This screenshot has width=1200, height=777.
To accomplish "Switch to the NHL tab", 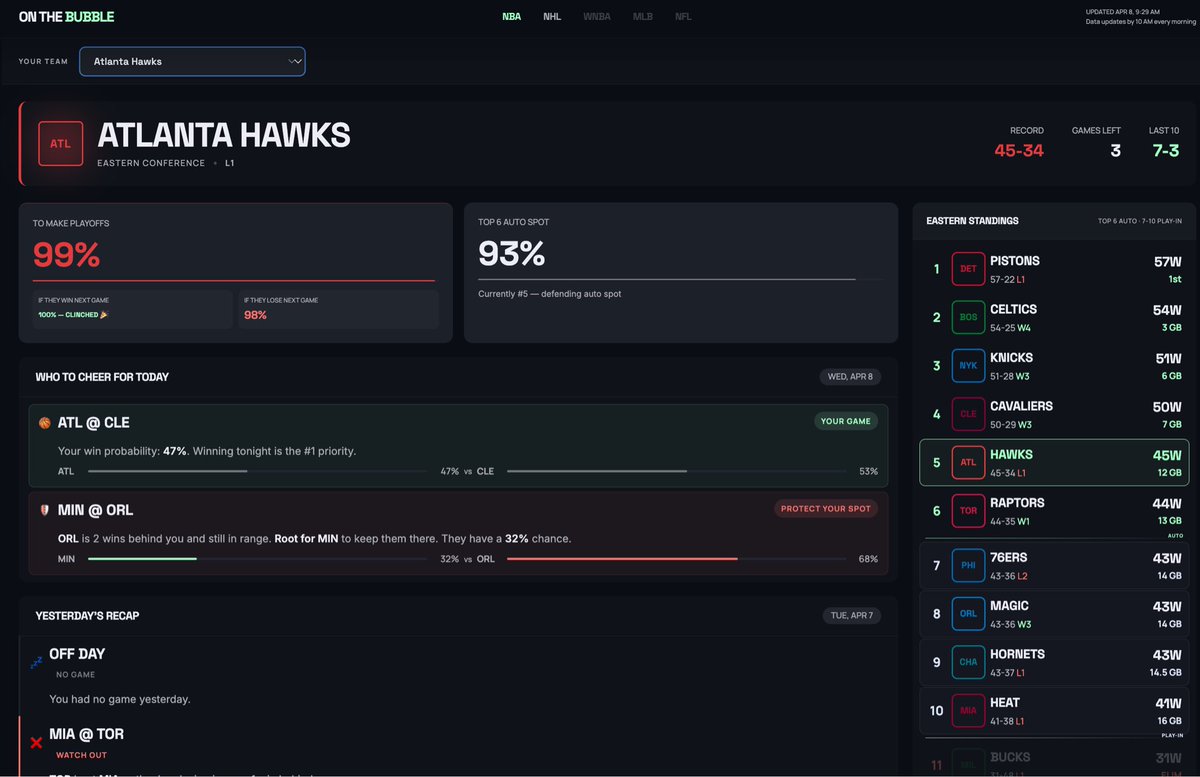I will pos(552,17).
